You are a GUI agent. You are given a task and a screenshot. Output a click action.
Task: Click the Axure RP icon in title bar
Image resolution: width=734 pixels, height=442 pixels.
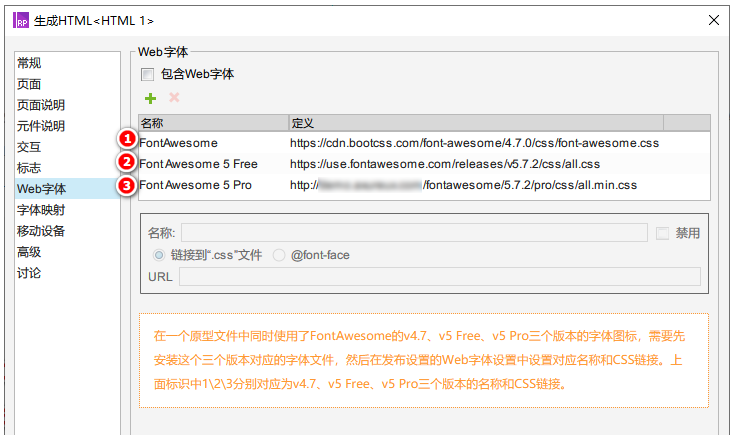(21, 21)
